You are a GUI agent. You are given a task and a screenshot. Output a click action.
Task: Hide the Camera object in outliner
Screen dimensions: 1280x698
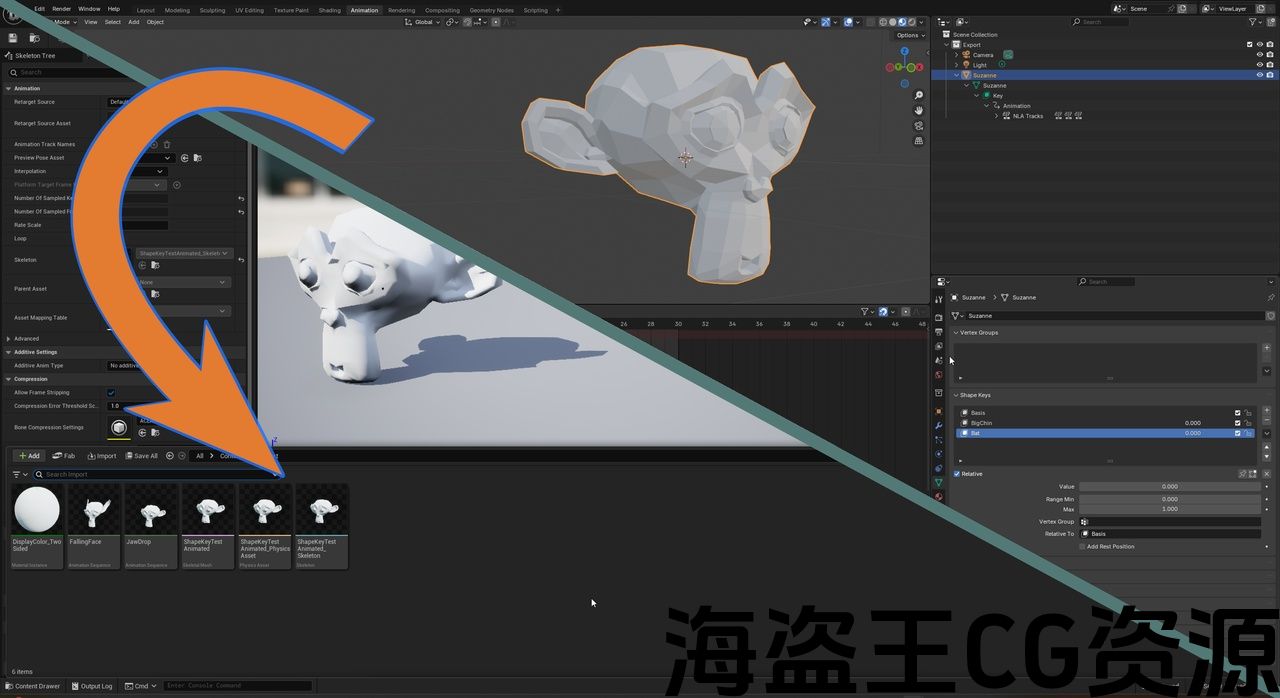pos(1259,55)
